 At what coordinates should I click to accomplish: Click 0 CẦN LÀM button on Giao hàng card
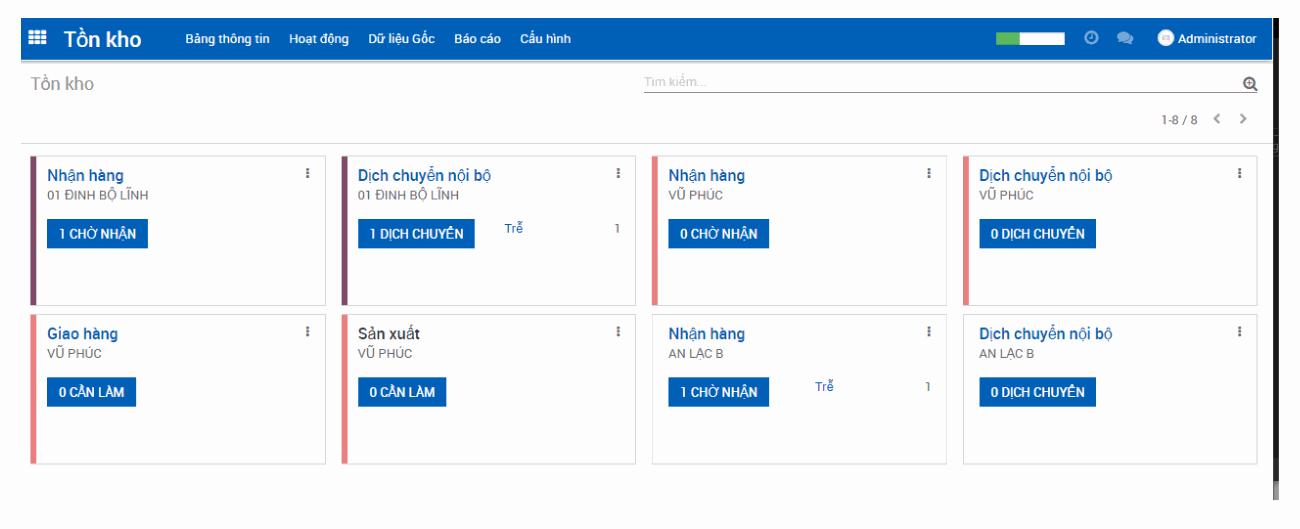point(91,392)
